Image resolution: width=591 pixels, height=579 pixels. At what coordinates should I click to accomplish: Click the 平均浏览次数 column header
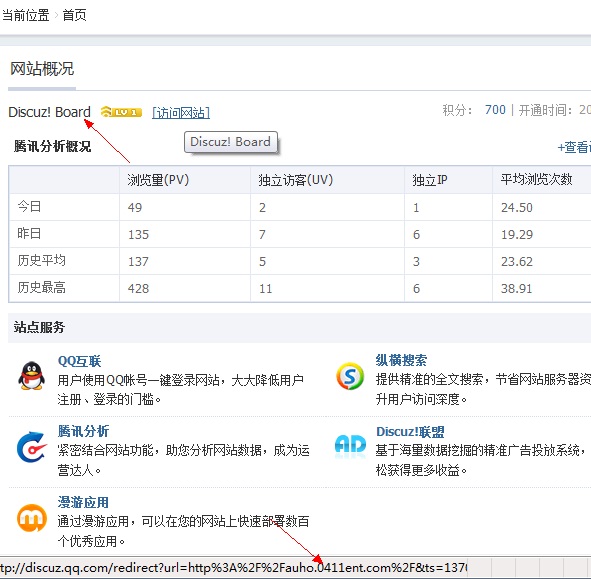coord(536,179)
